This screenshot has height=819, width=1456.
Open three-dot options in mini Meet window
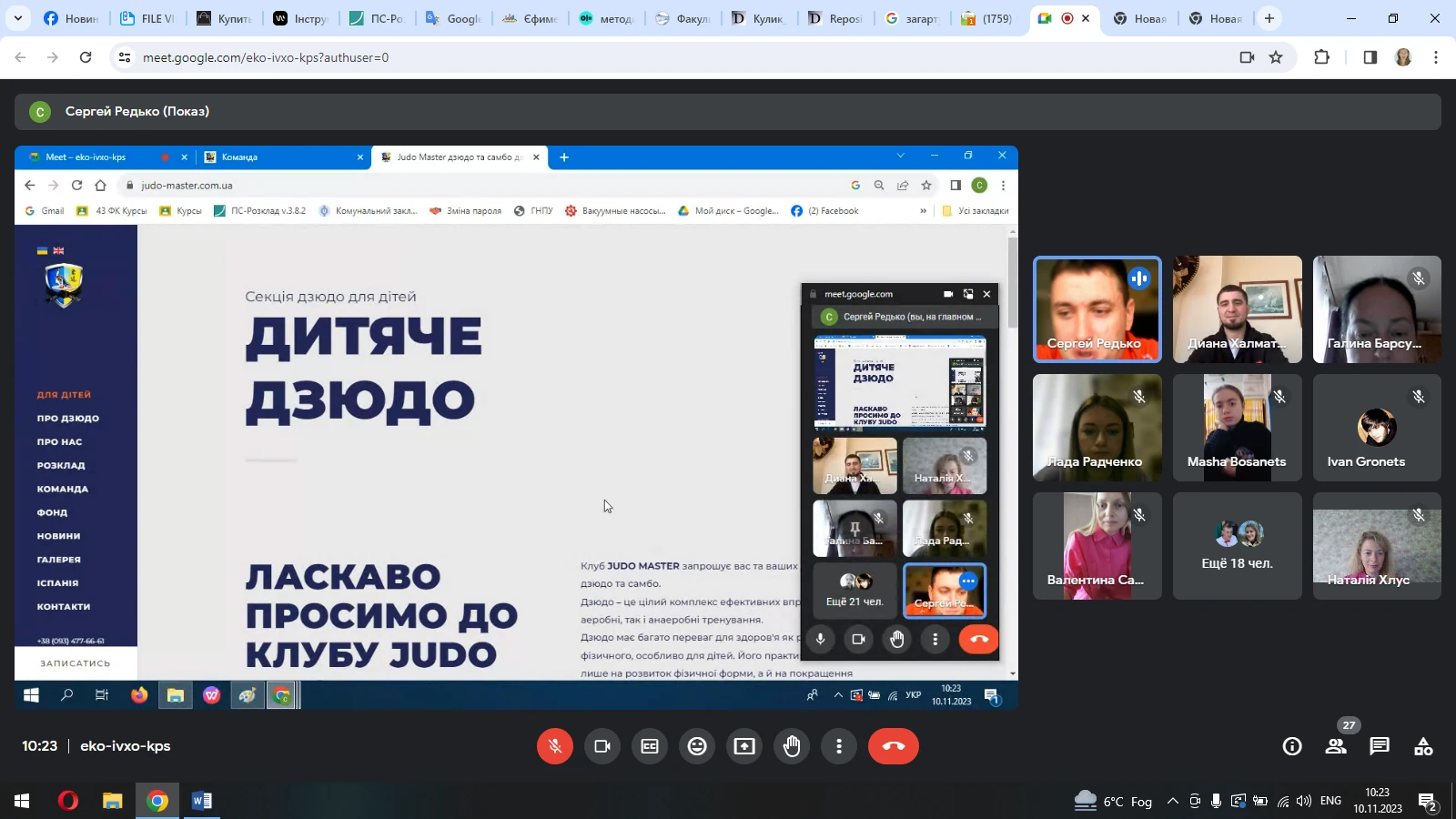coord(935,639)
